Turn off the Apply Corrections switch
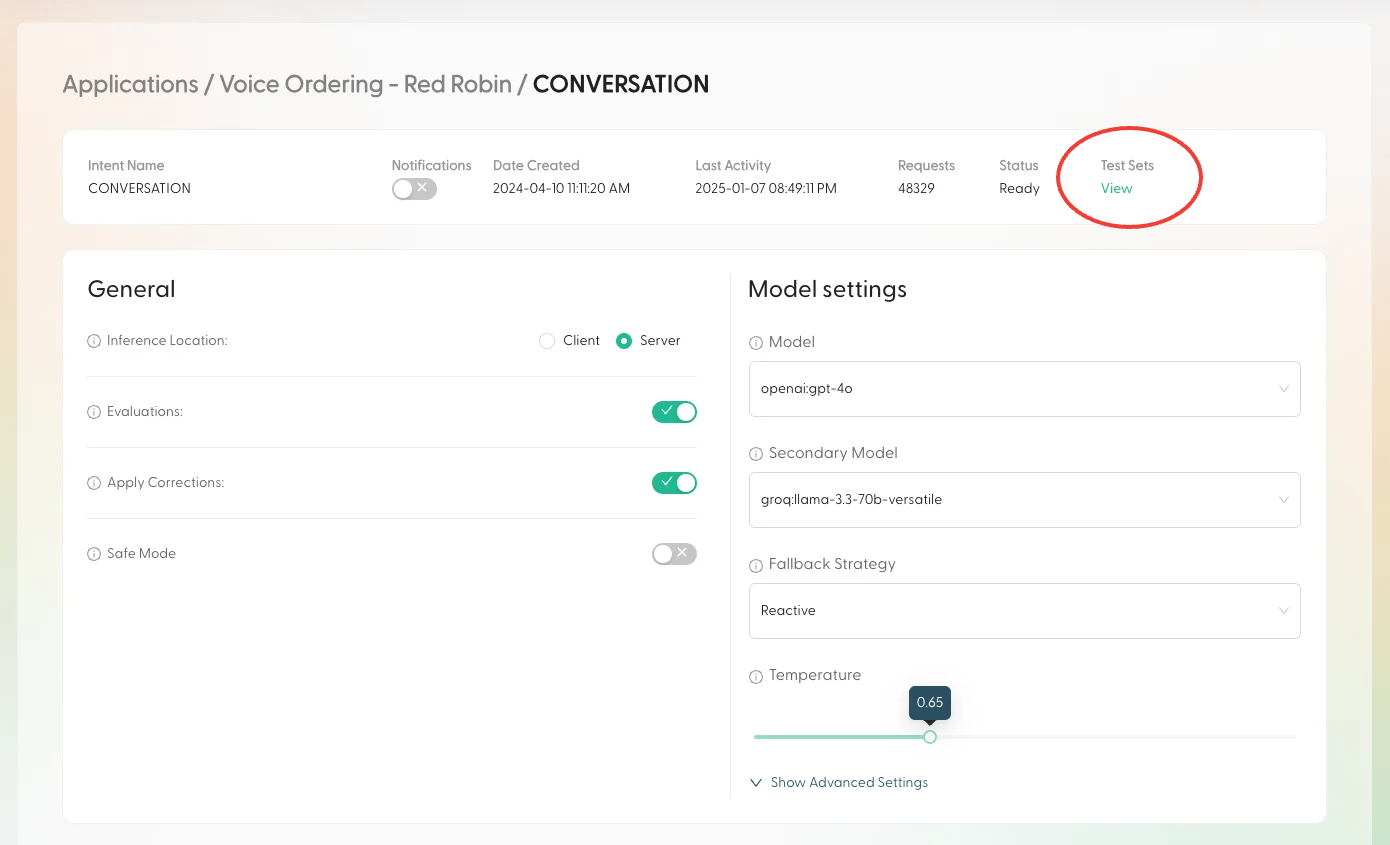This screenshot has height=845, width=1390. (x=674, y=483)
